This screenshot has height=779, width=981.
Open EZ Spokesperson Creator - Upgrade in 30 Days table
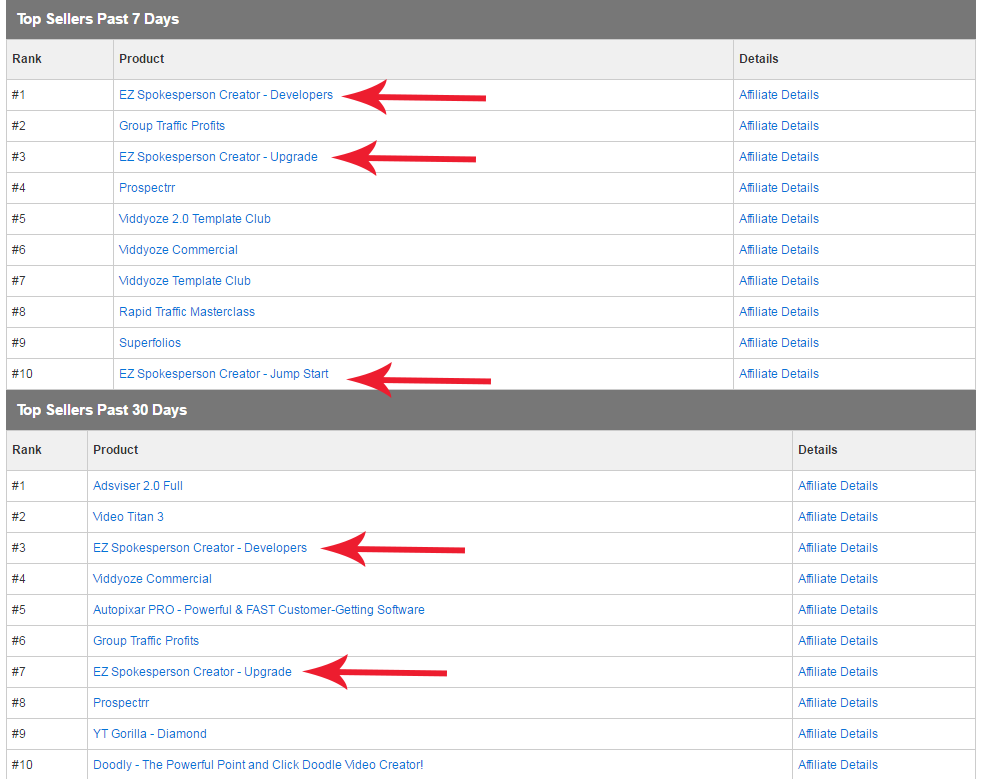[192, 671]
